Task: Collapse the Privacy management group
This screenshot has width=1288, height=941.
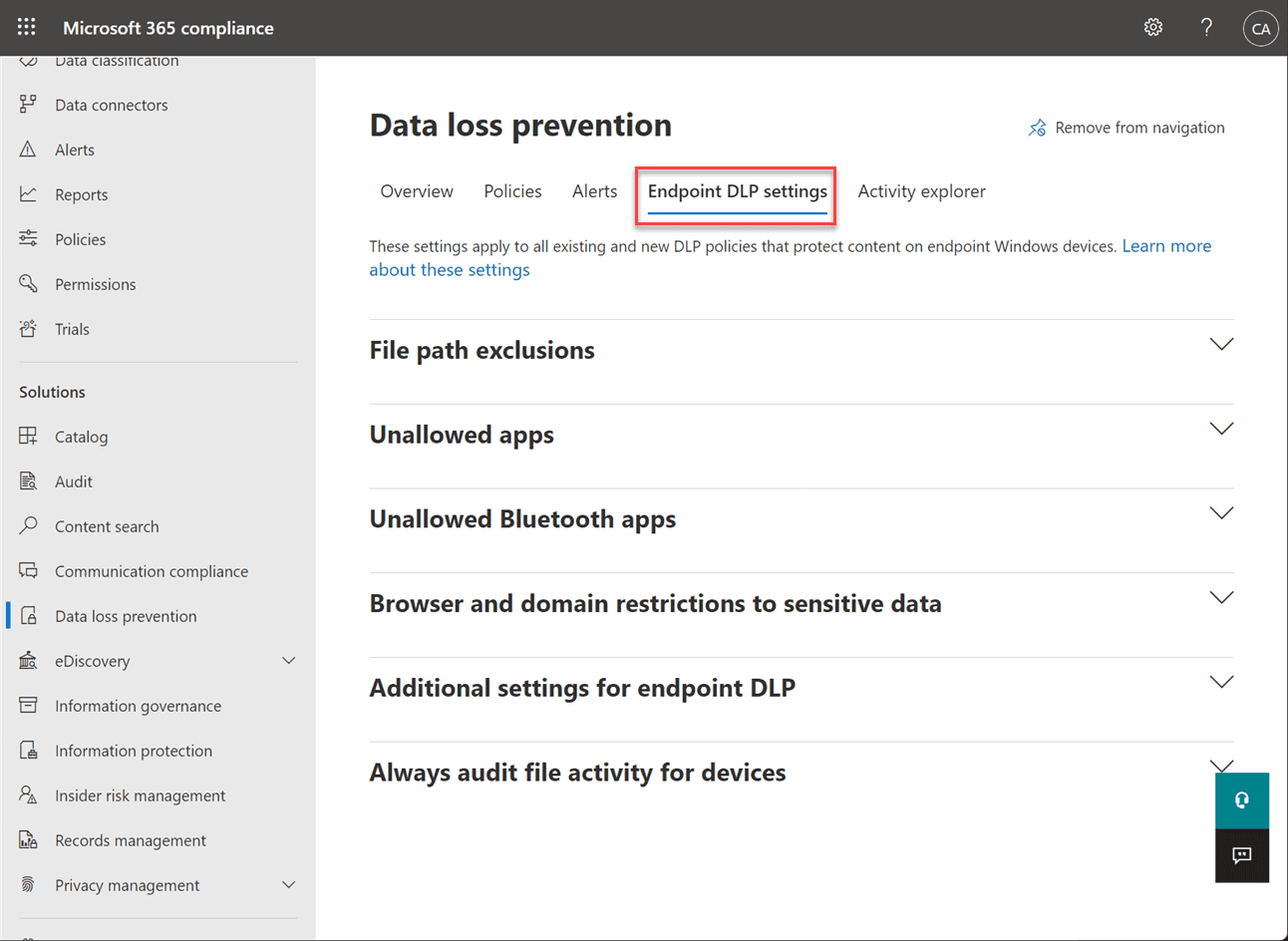Action: click(288, 884)
